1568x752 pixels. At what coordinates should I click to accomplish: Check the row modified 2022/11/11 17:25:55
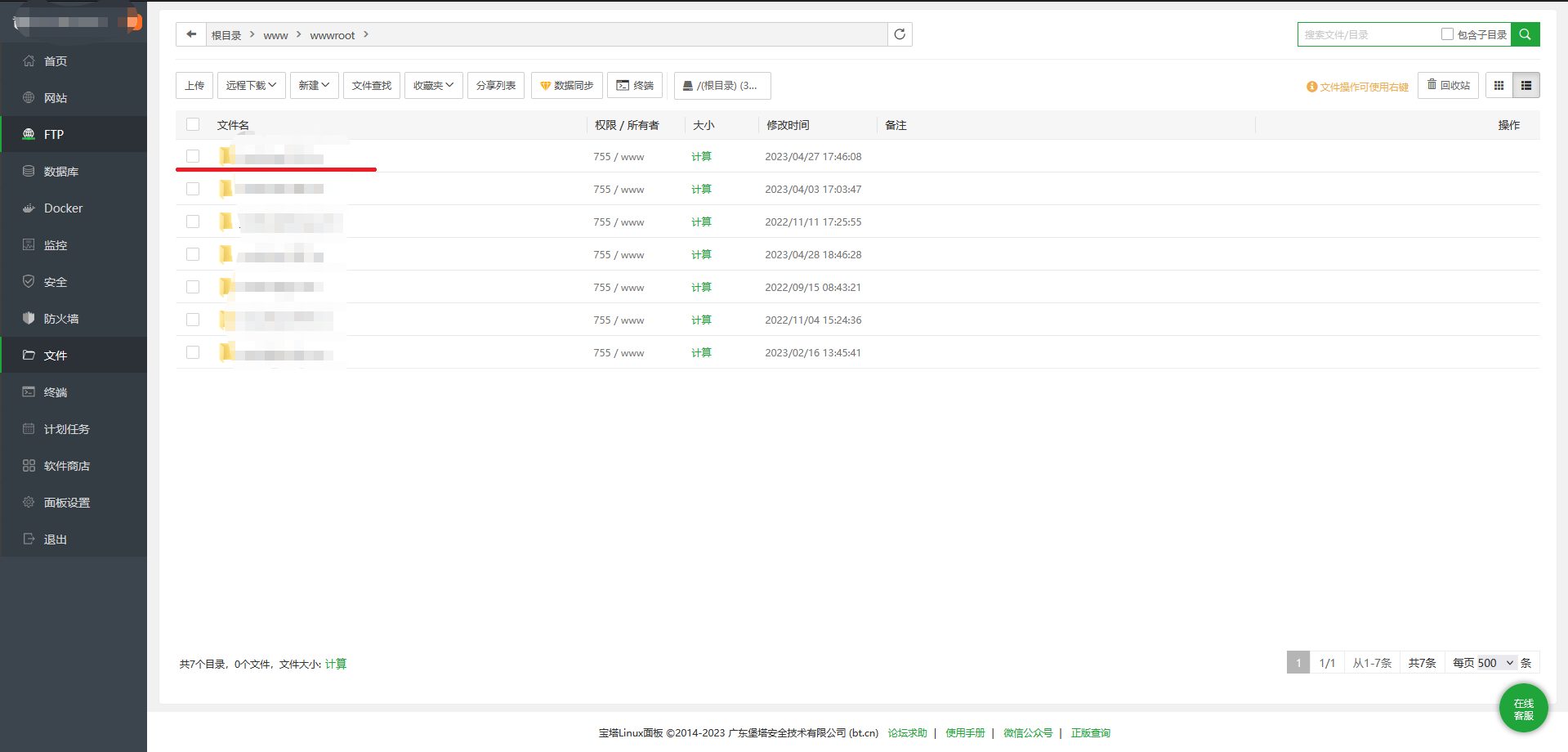click(193, 222)
